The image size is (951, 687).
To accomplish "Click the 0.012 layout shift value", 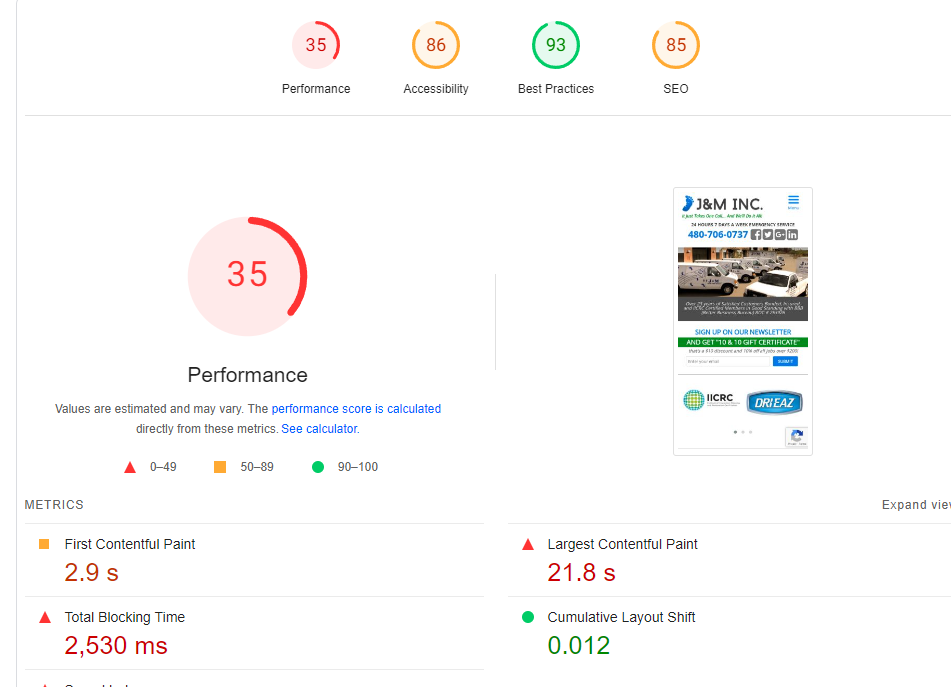I will 579,645.
